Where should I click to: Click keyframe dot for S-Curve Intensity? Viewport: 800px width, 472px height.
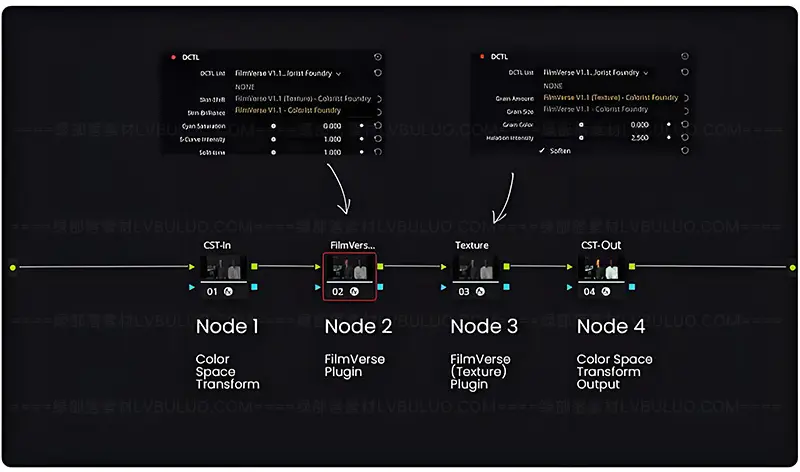click(x=362, y=139)
